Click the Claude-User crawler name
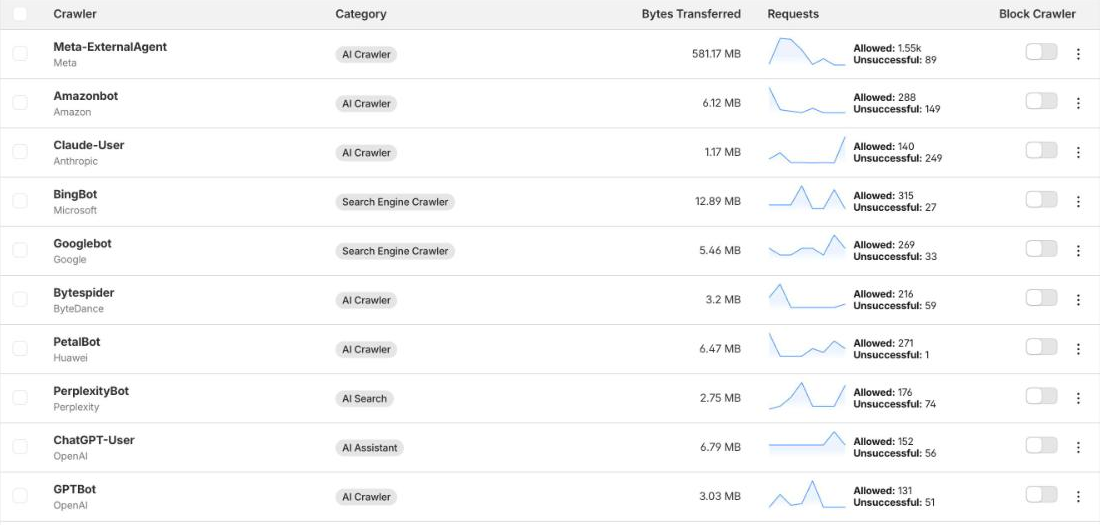Screen dimensions: 1100x525 [88, 145]
